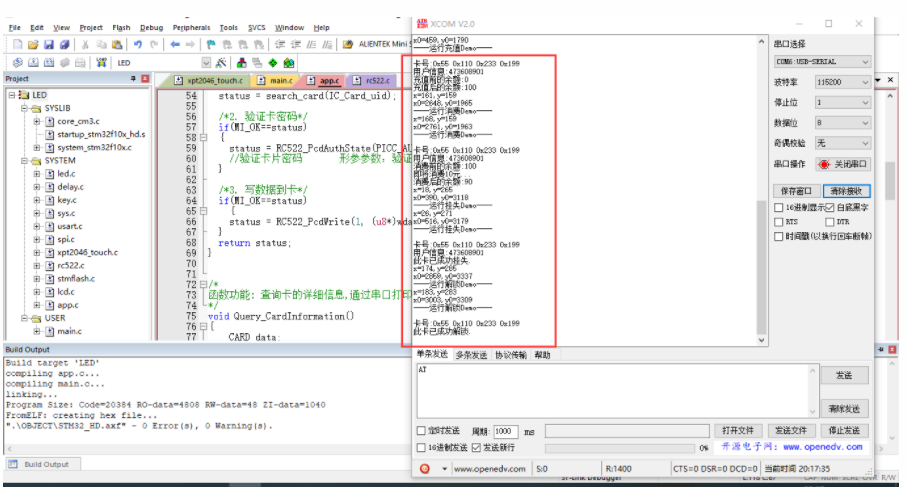The height and width of the screenshot is (487, 906).
Task: Click the Rebuild all target files icon
Action: click(x=49, y=62)
